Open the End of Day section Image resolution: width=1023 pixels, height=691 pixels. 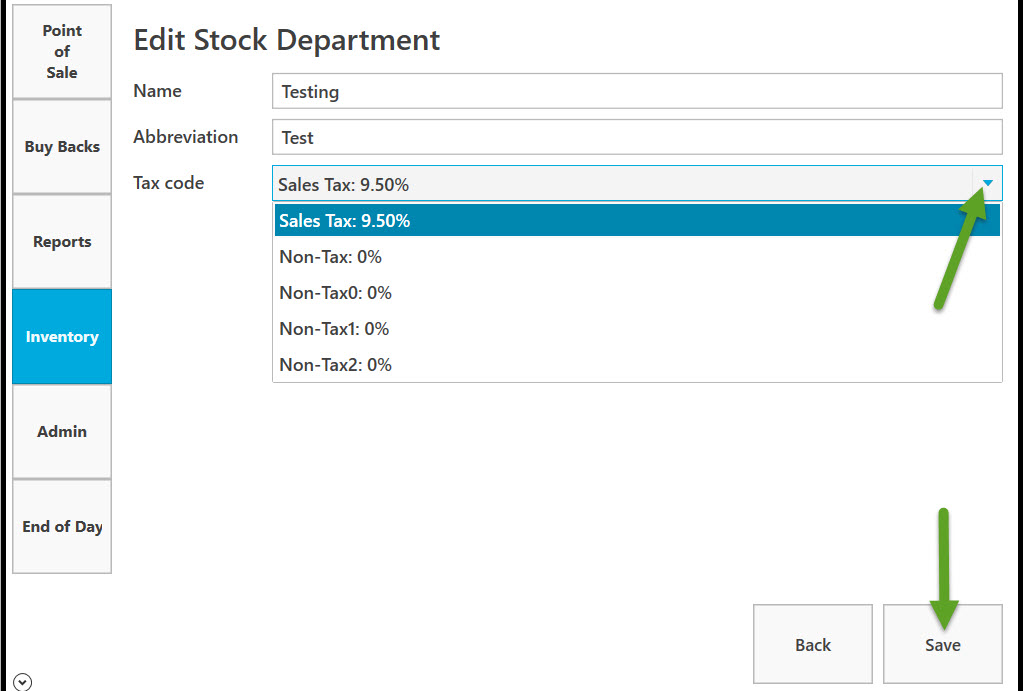(x=62, y=527)
